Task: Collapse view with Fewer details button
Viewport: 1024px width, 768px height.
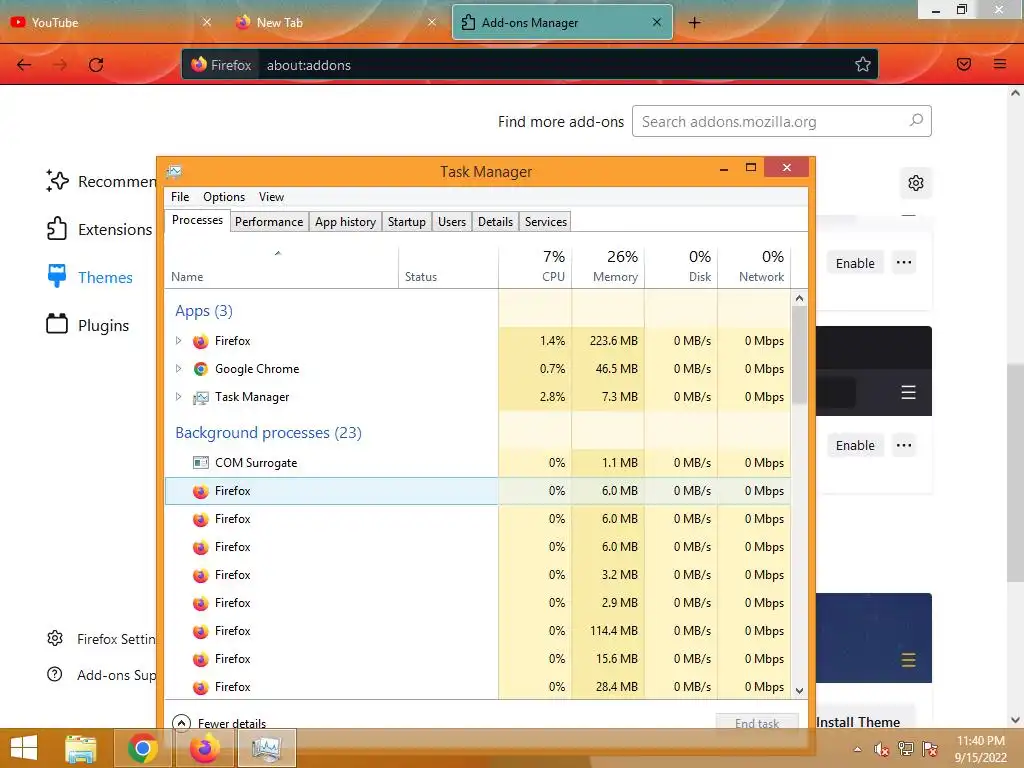Action: click(x=219, y=722)
